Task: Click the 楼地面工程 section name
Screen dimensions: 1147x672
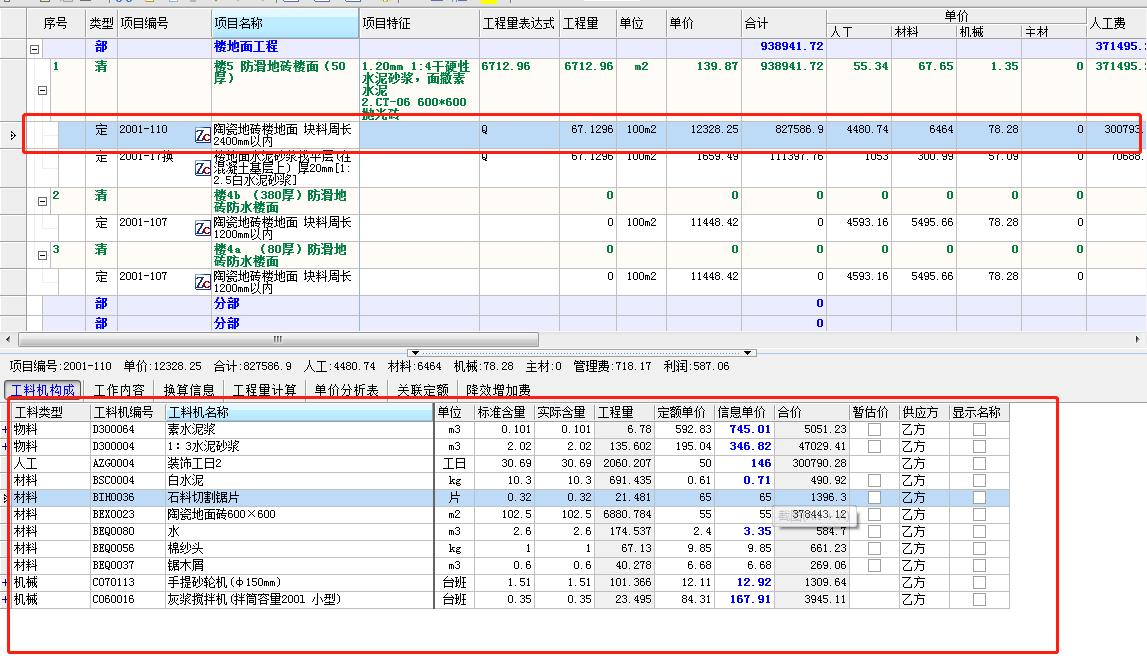Action: (x=246, y=47)
